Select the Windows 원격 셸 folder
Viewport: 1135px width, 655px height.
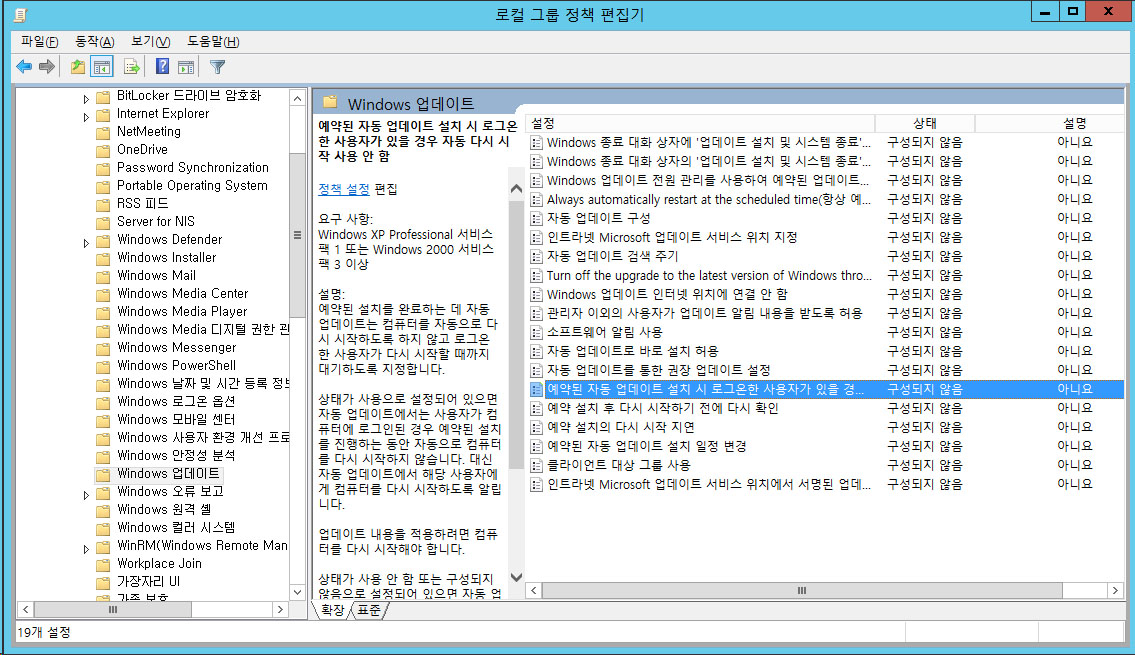164,510
